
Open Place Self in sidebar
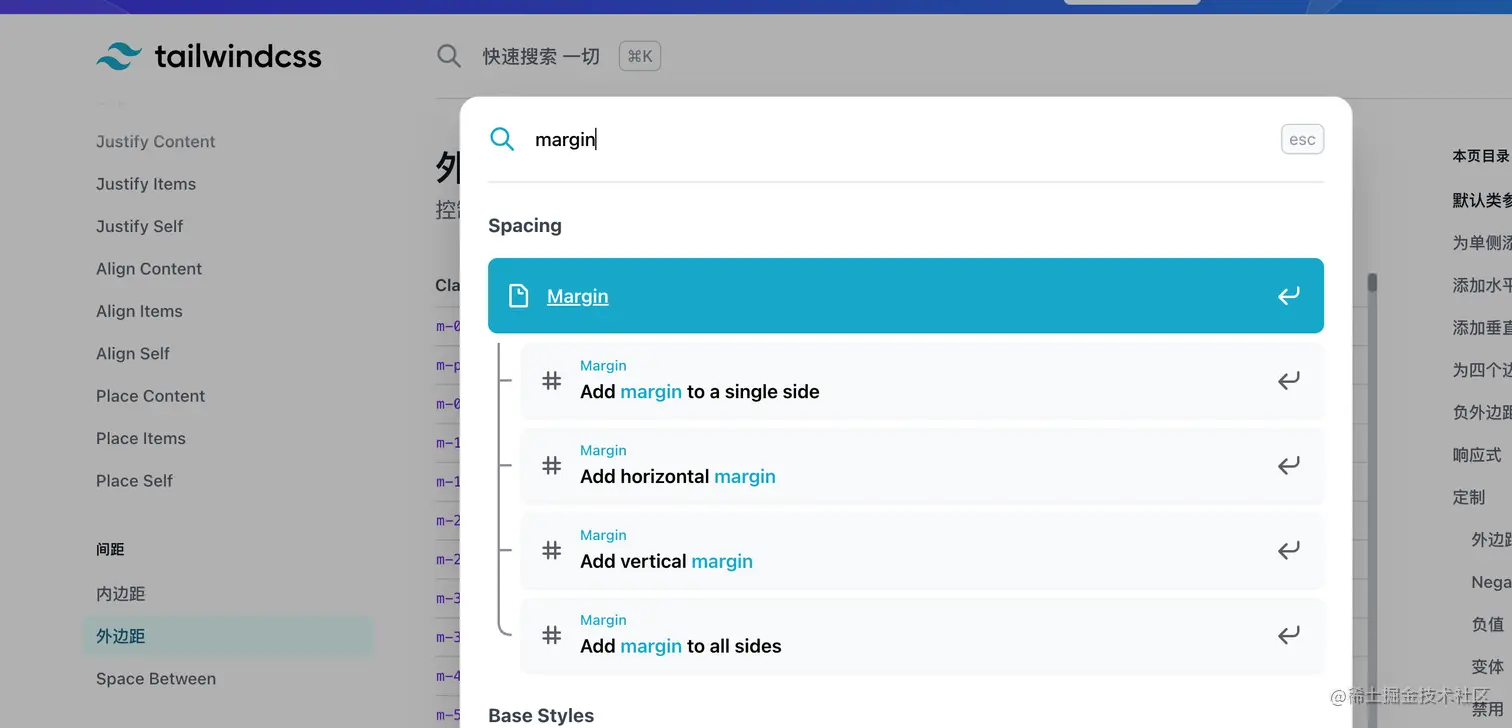pos(135,481)
